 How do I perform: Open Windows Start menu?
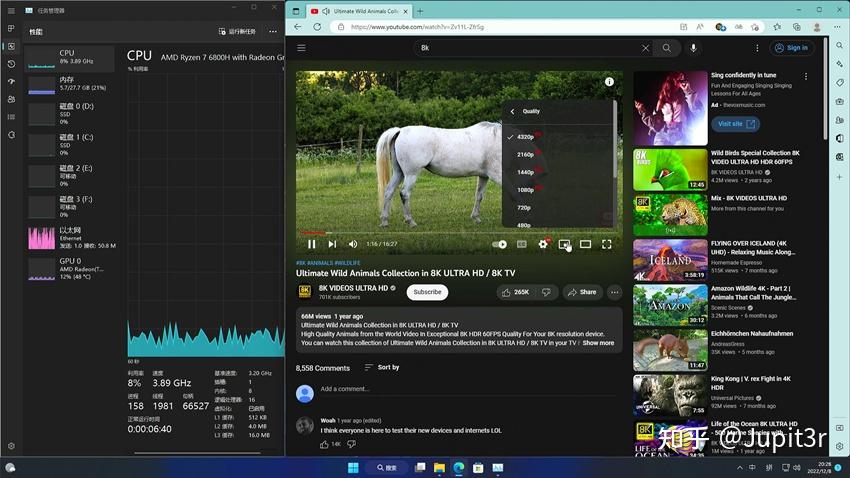[x=353, y=467]
